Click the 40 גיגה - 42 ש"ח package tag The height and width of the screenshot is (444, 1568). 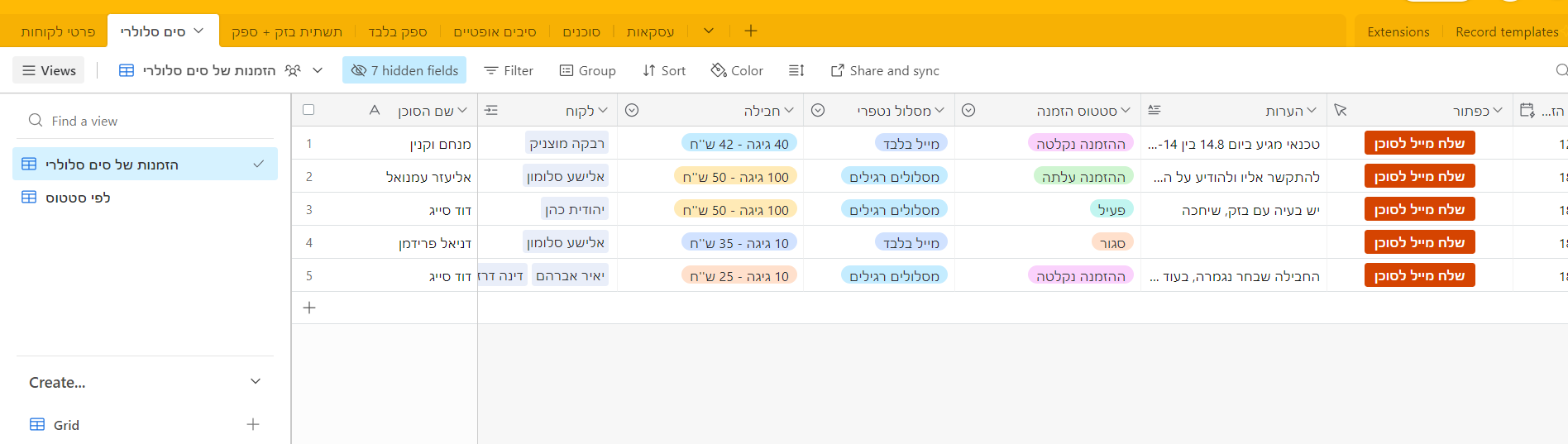[x=739, y=143]
